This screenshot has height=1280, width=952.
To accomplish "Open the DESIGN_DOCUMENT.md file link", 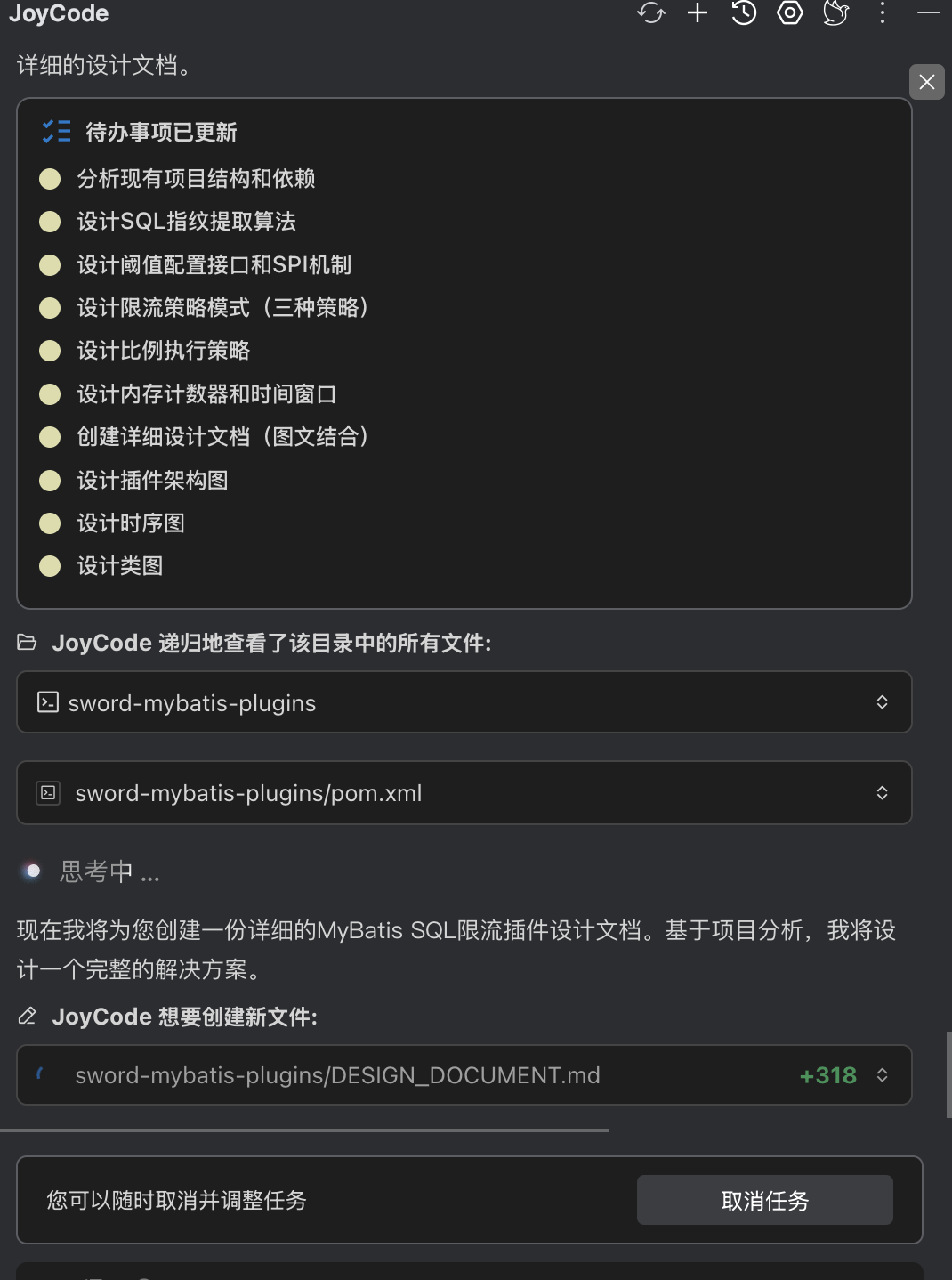I will pos(337,1075).
